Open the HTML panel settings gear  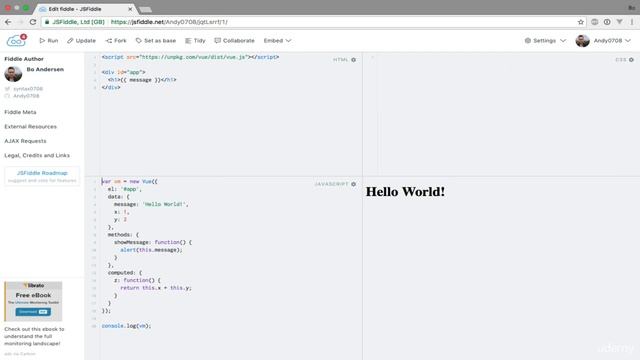pyautogui.click(x=353, y=60)
